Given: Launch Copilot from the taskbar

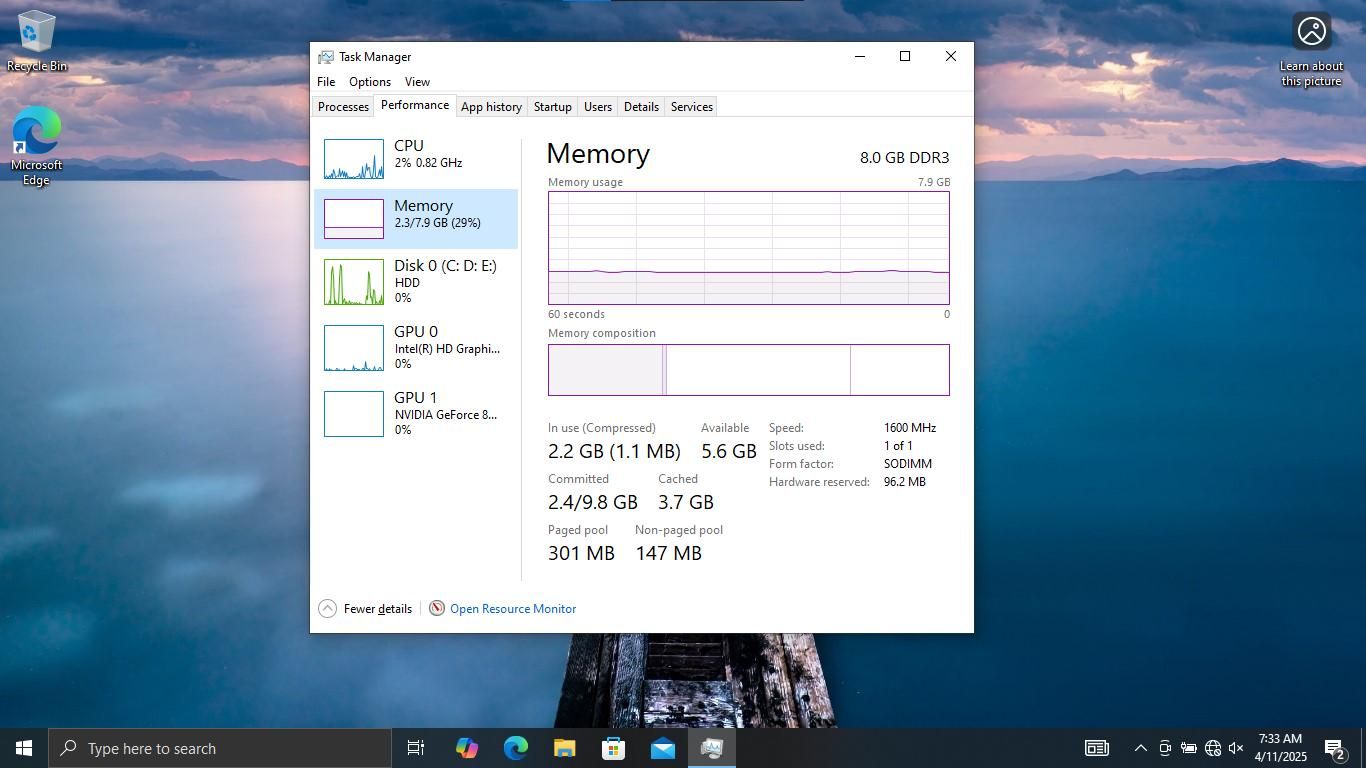Looking at the screenshot, I should pyautogui.click(x=466, y=748).
